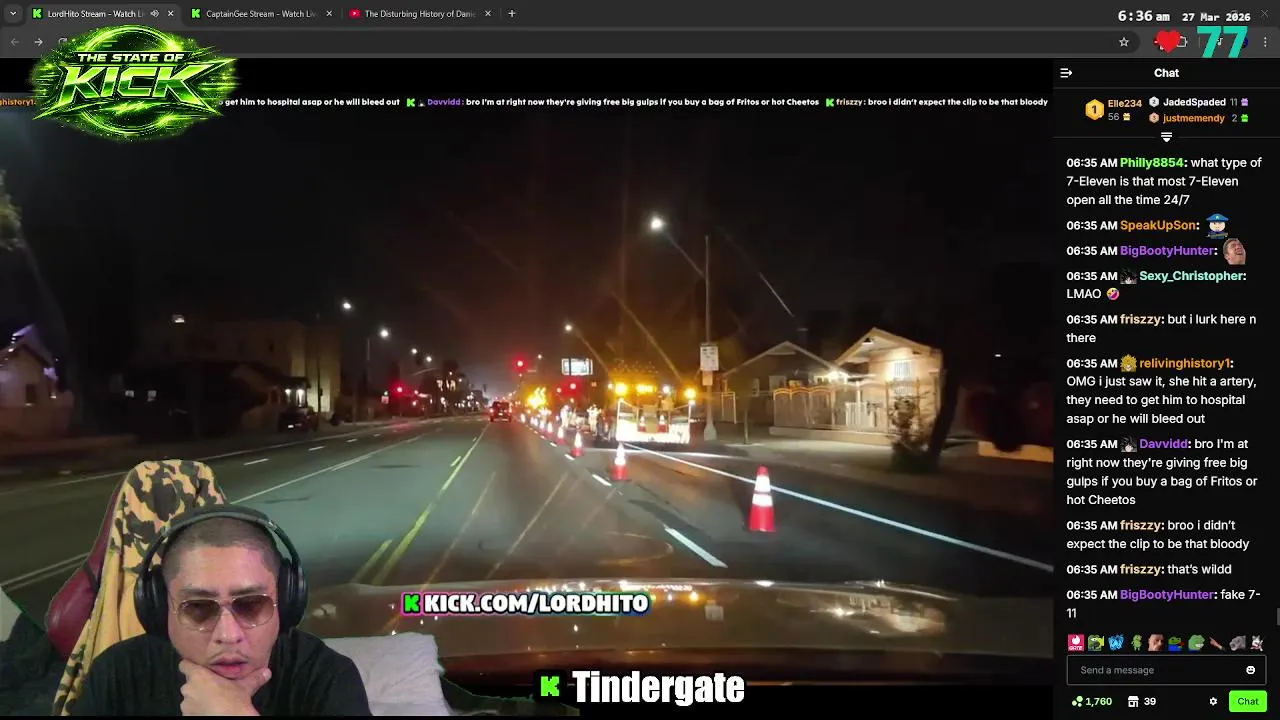
Task: Insert the Pepe in blue shirt emote
Action: click(1176, 643)
